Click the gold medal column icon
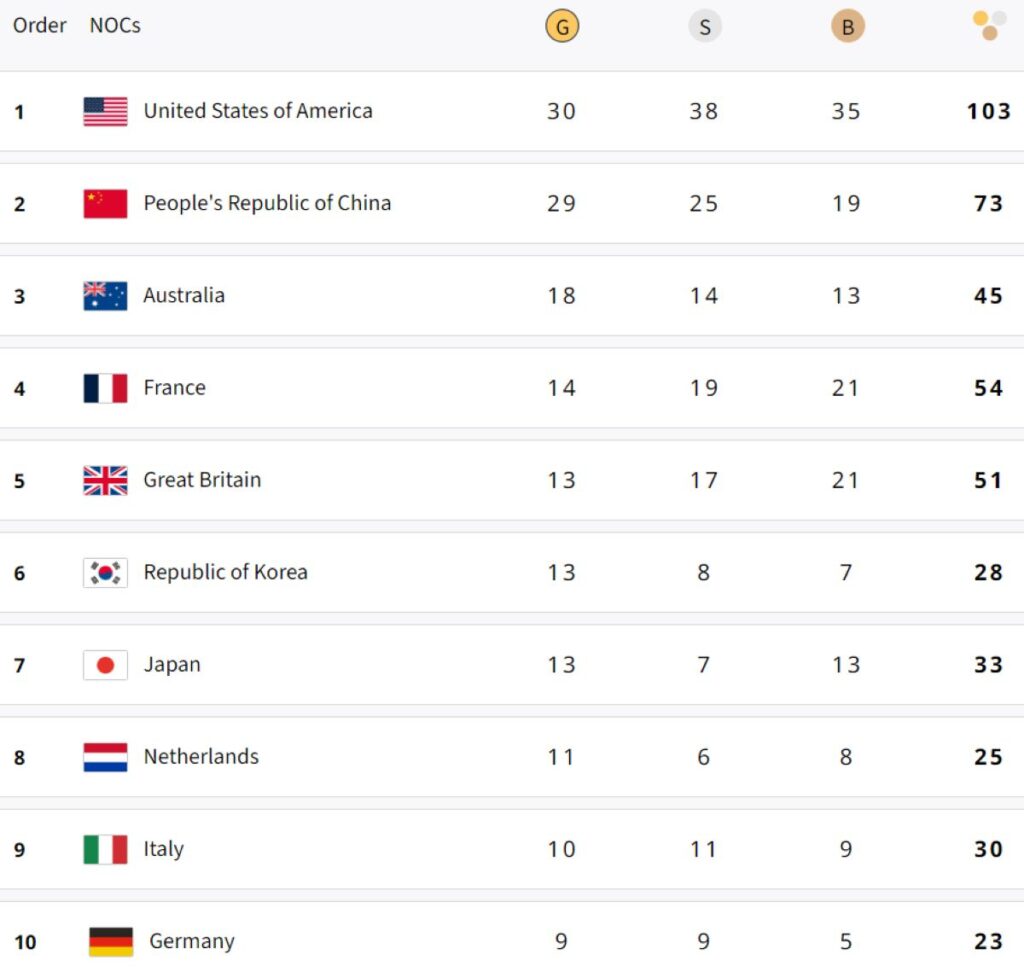1024x972 pixels. [x=562, y=27]
